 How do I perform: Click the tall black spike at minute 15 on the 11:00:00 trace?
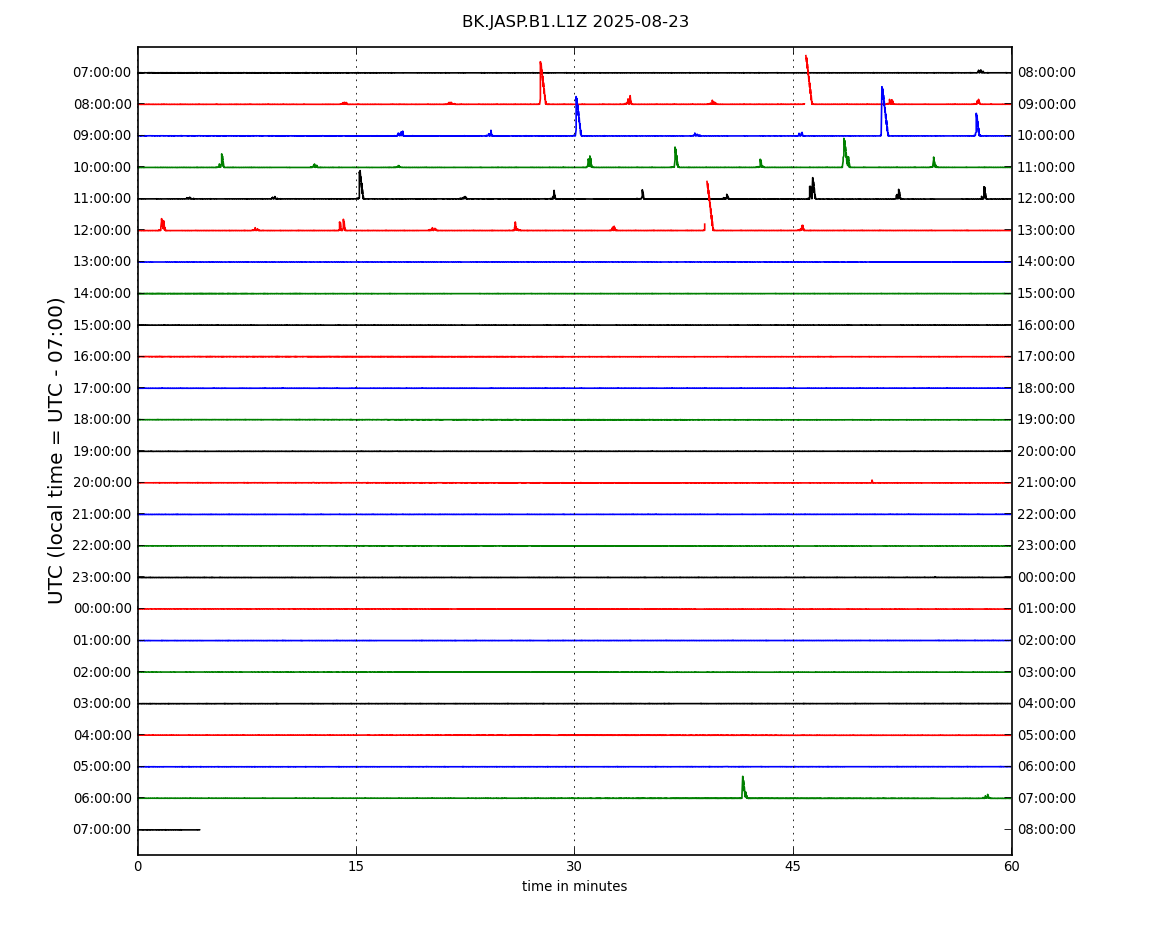click(360, 185)
